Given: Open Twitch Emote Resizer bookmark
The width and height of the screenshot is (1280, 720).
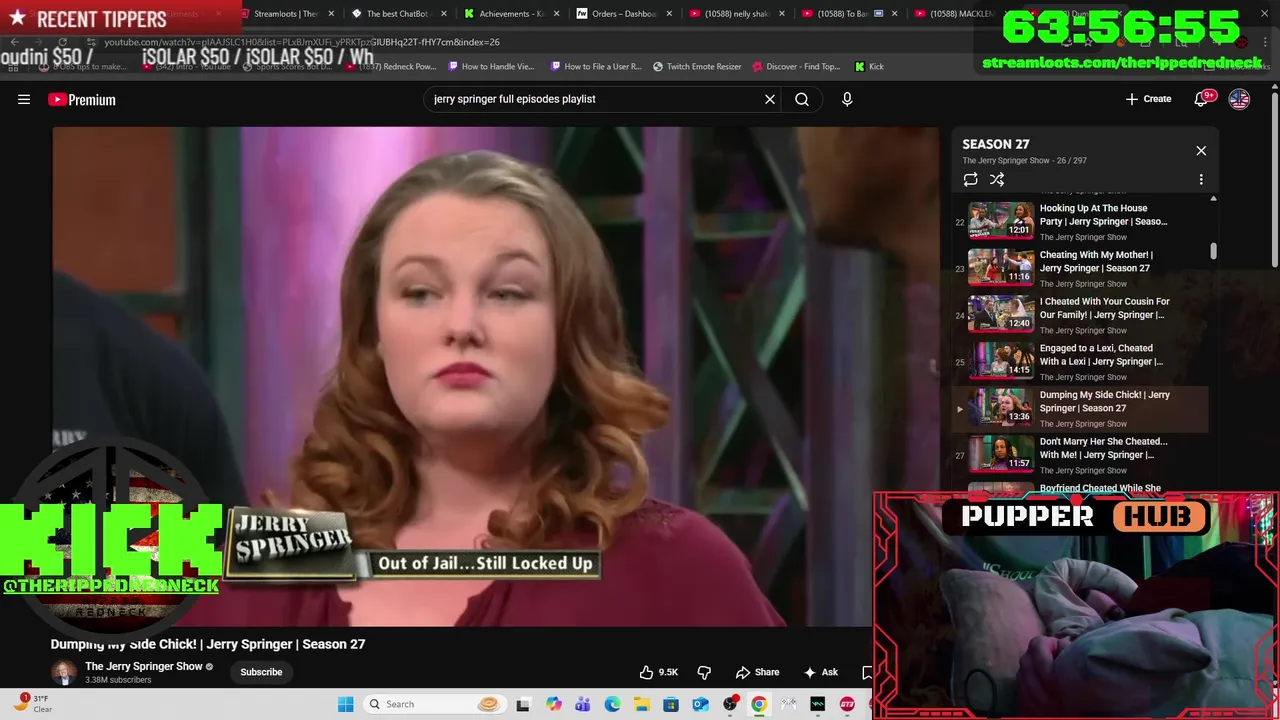Looking at the screenshot, I should pos(697,66).
